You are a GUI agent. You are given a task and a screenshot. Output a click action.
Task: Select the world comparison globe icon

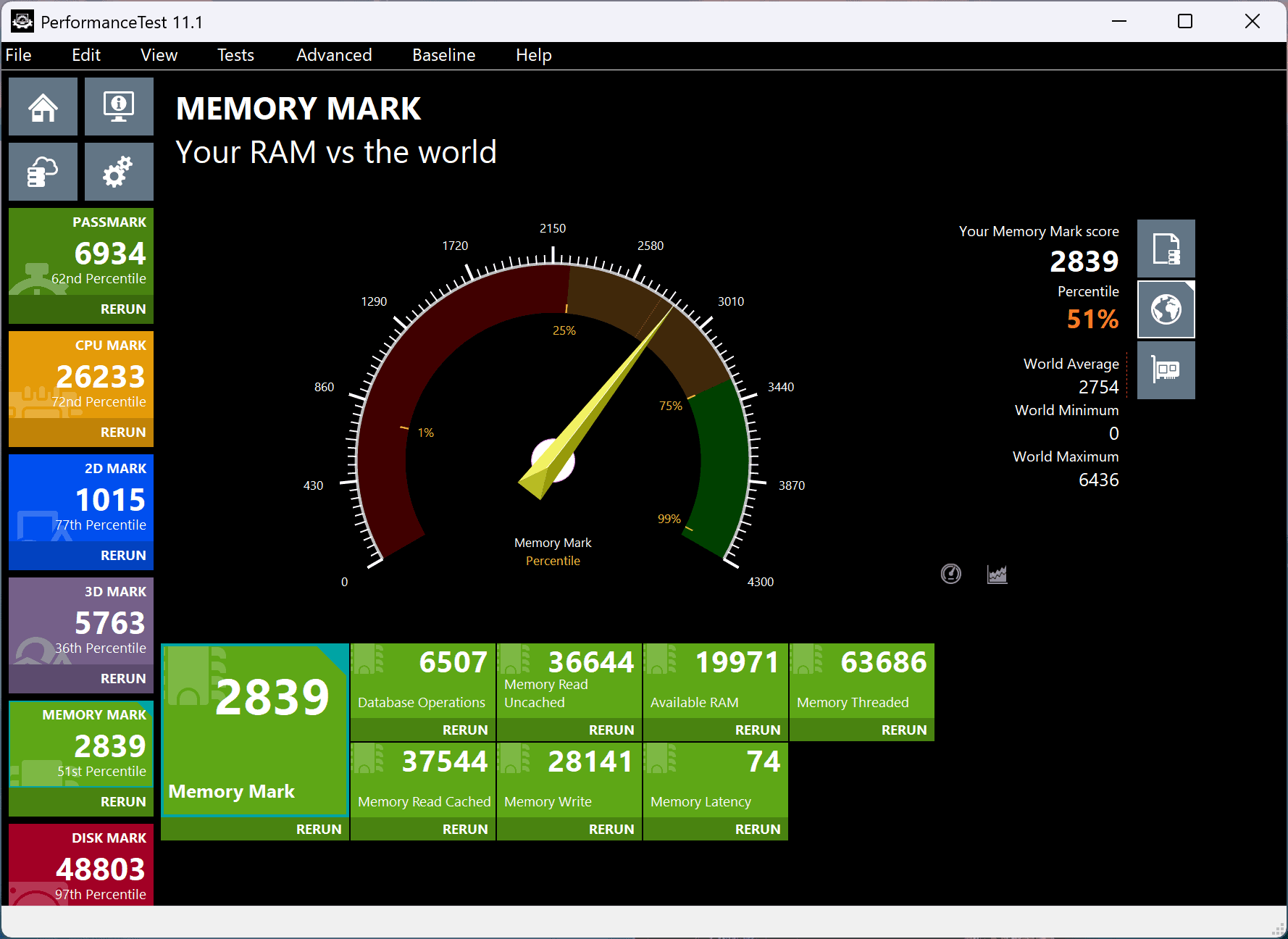click(x=1166, y=309)
